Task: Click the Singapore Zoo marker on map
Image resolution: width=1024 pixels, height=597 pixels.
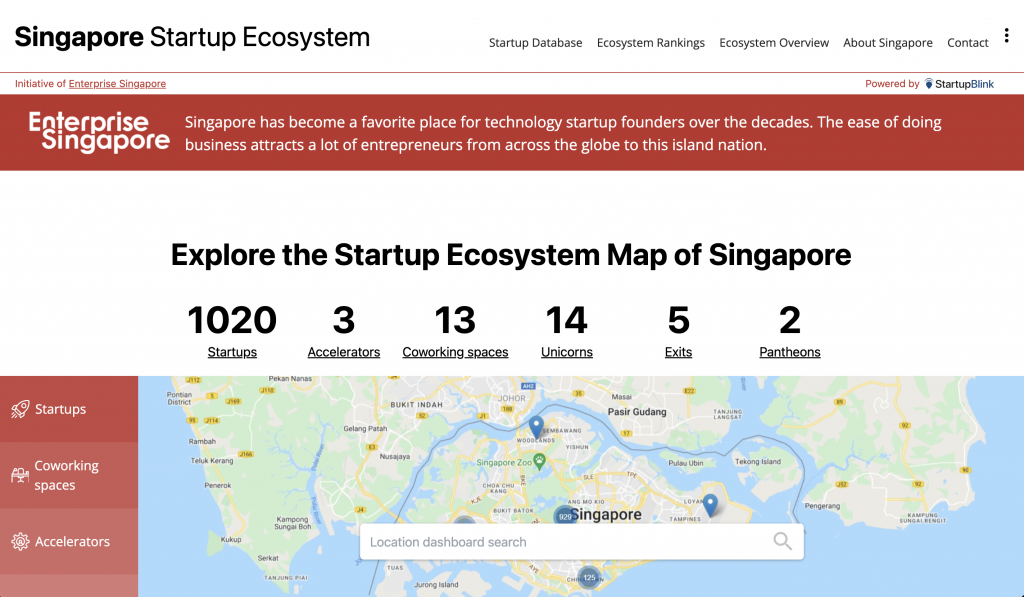Action: coord(540,462)
